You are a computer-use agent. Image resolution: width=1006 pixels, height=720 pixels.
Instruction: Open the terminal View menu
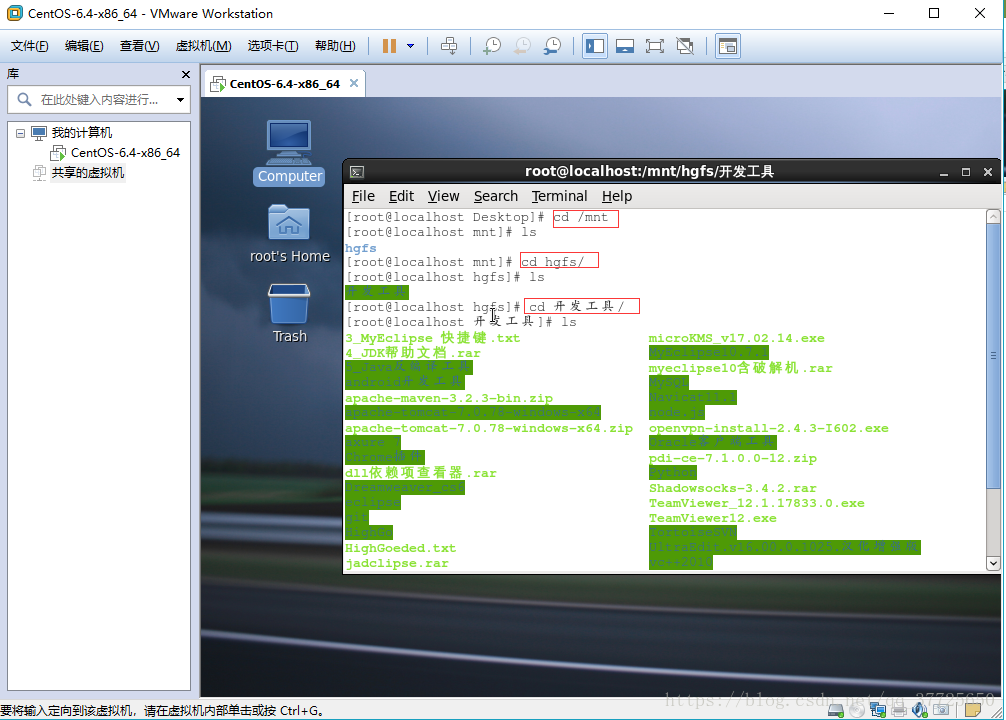[x=443, y=196]
